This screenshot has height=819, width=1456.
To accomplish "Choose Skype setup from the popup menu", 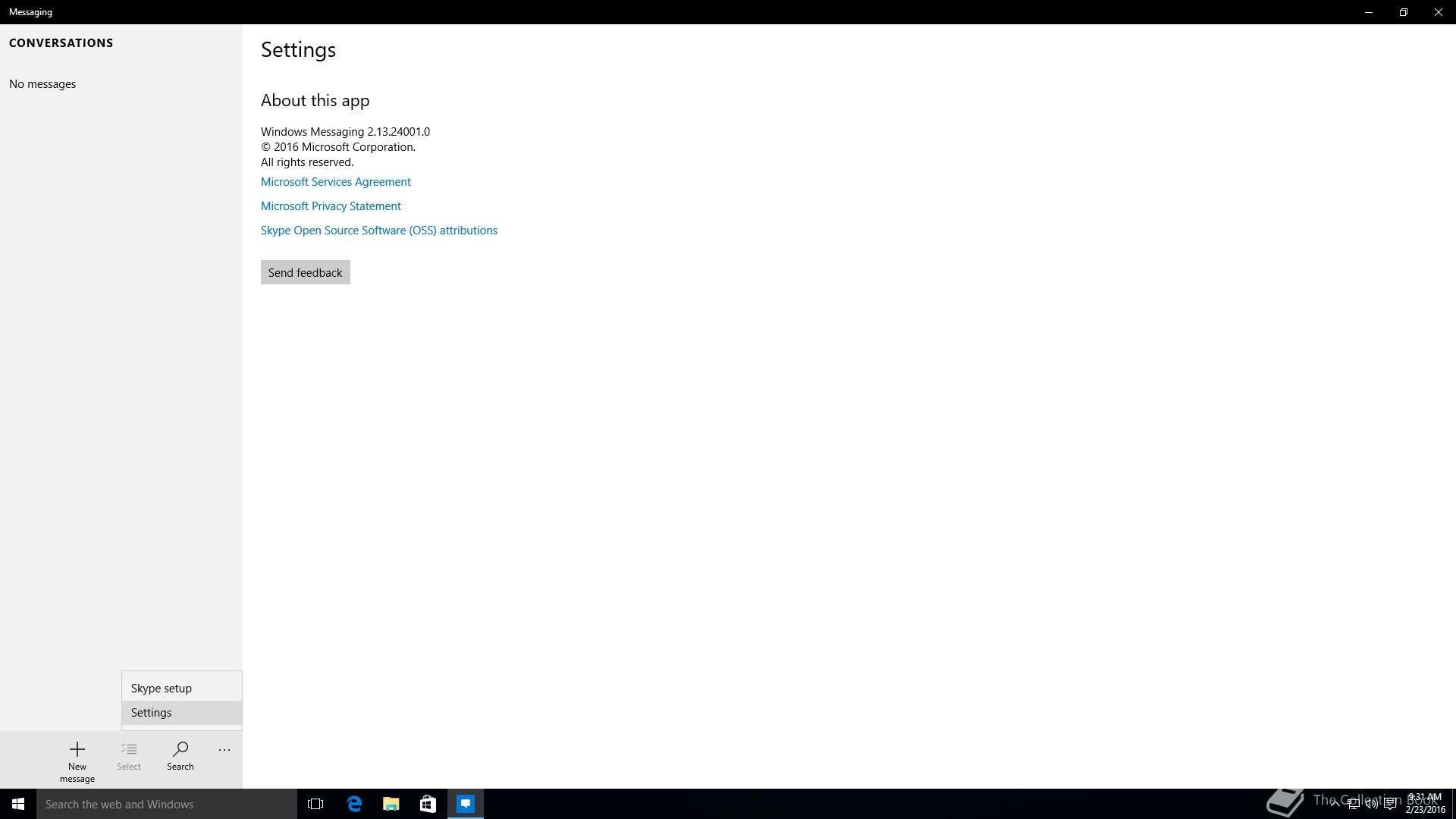I will [182, 689].
